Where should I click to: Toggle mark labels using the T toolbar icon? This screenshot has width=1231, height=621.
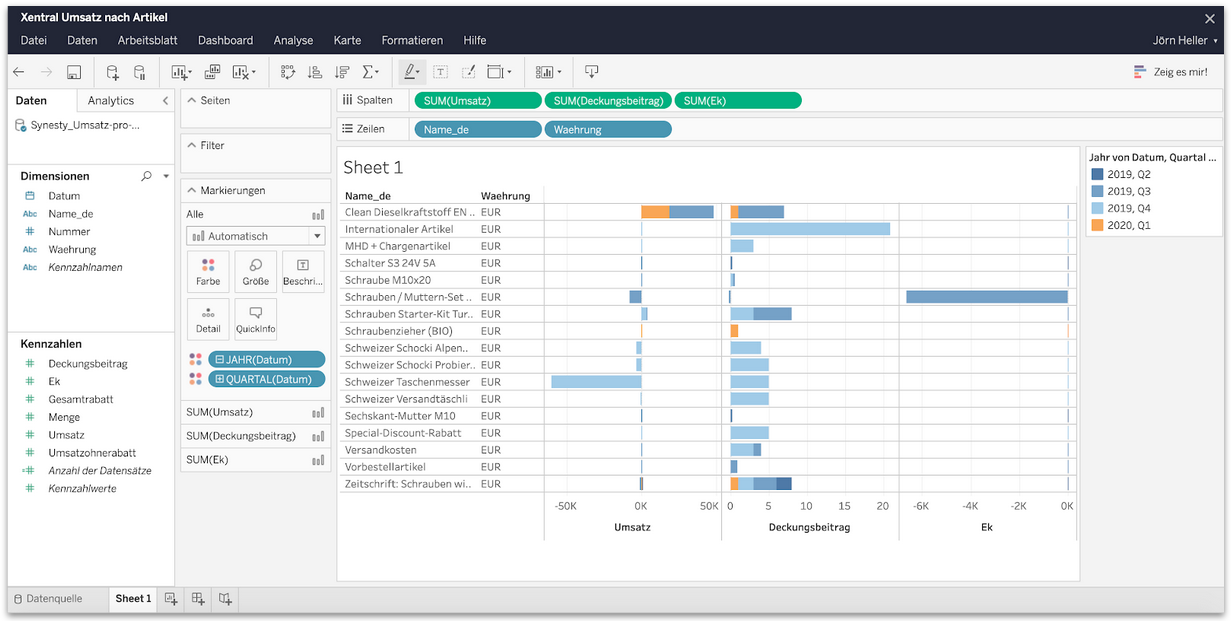pyautogui.click(x=440, y=72)
